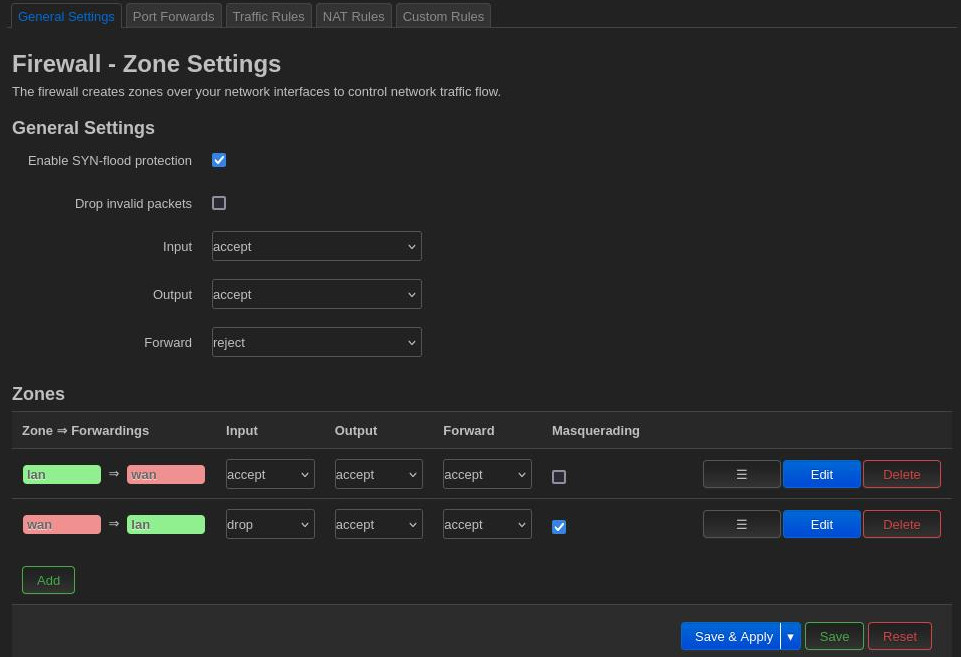Enable masquerading for the lan zone
Viewport: 961px width, 657px height.
pyautogui.click(x=559, y=477)
